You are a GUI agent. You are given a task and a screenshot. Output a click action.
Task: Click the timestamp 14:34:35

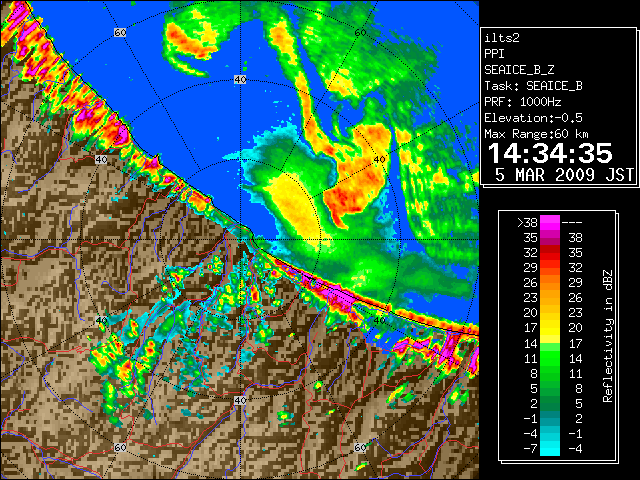click(550, 153)
